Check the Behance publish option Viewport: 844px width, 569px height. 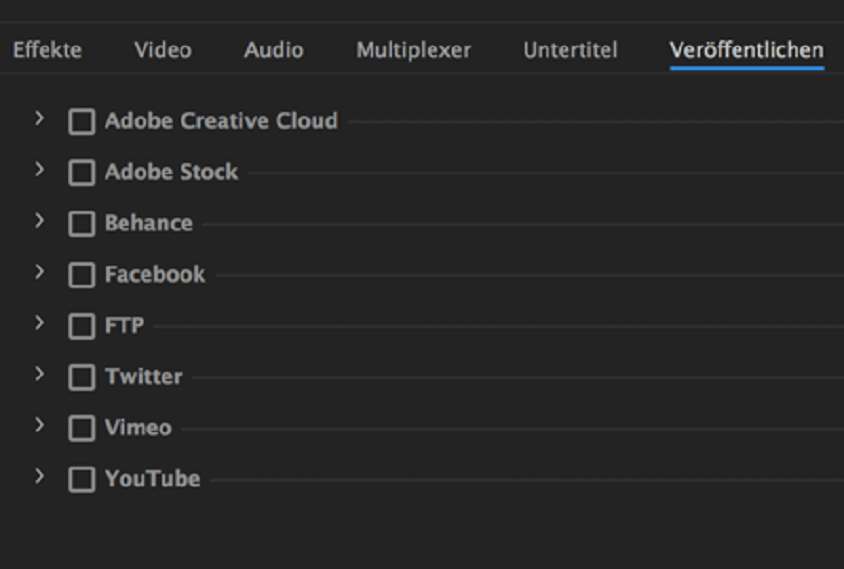[81, 224]
